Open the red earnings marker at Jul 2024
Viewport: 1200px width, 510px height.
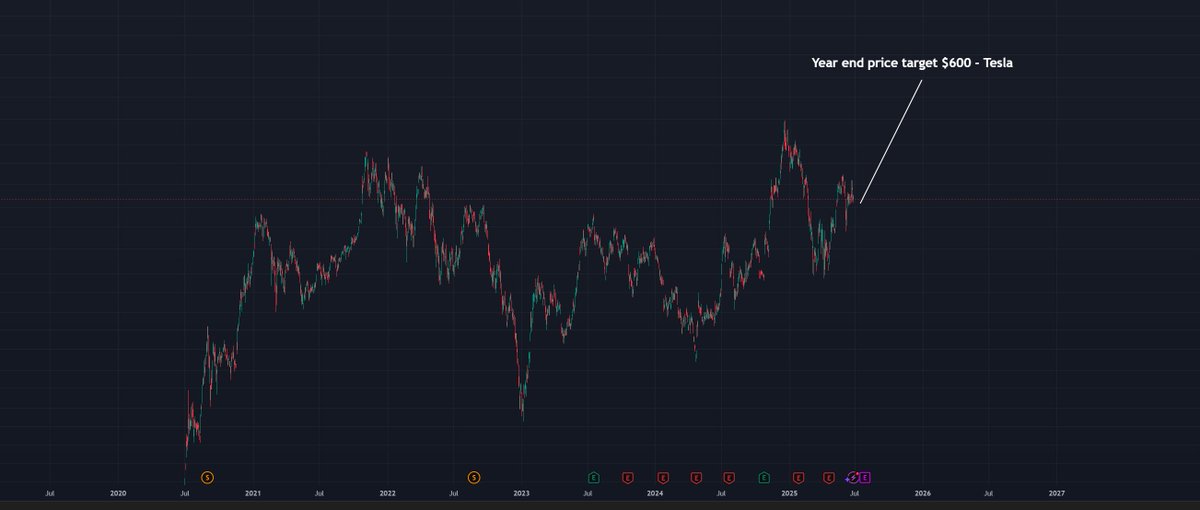tap(729, 477)
